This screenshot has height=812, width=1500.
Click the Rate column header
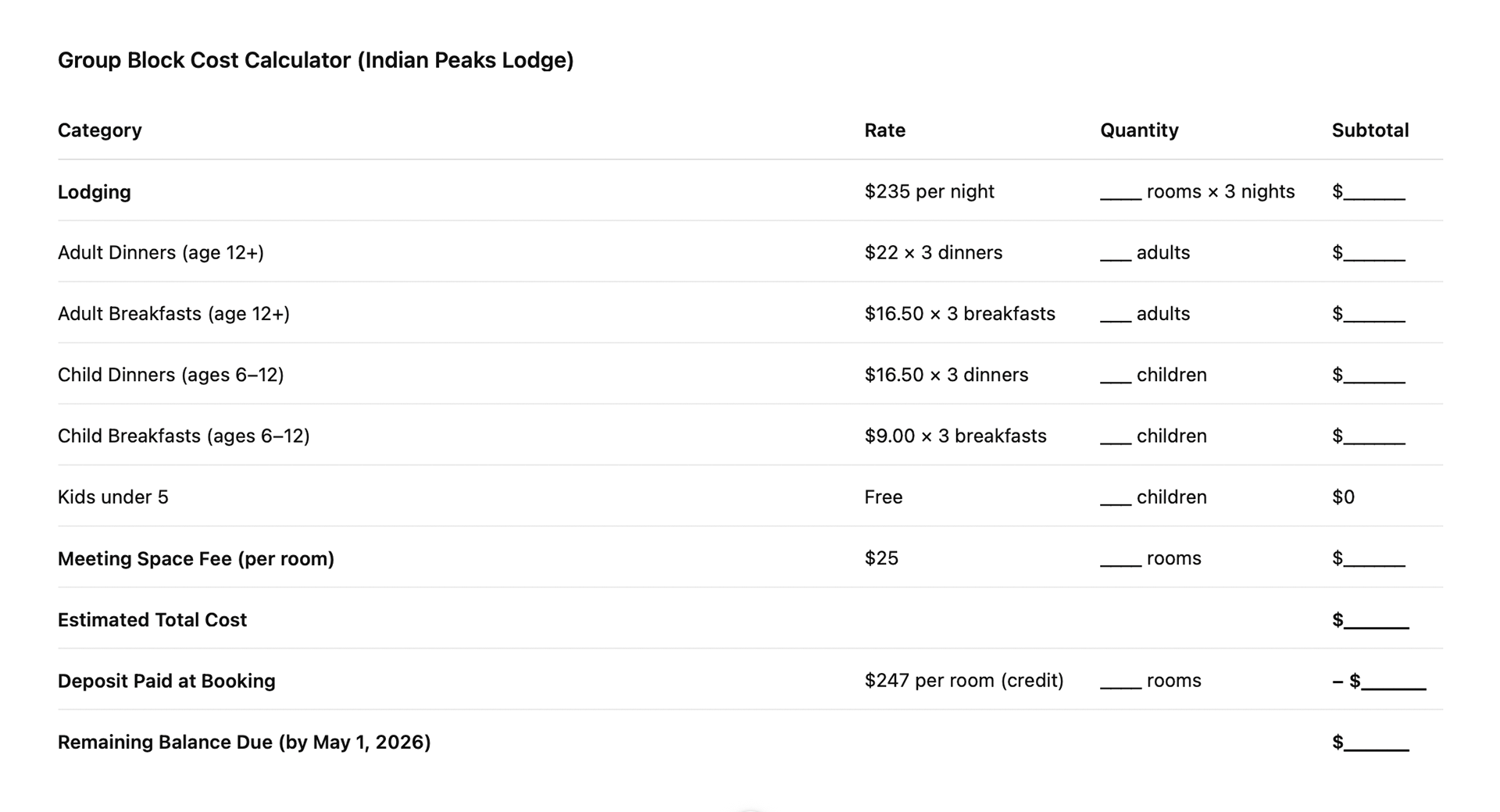(884, 130)
